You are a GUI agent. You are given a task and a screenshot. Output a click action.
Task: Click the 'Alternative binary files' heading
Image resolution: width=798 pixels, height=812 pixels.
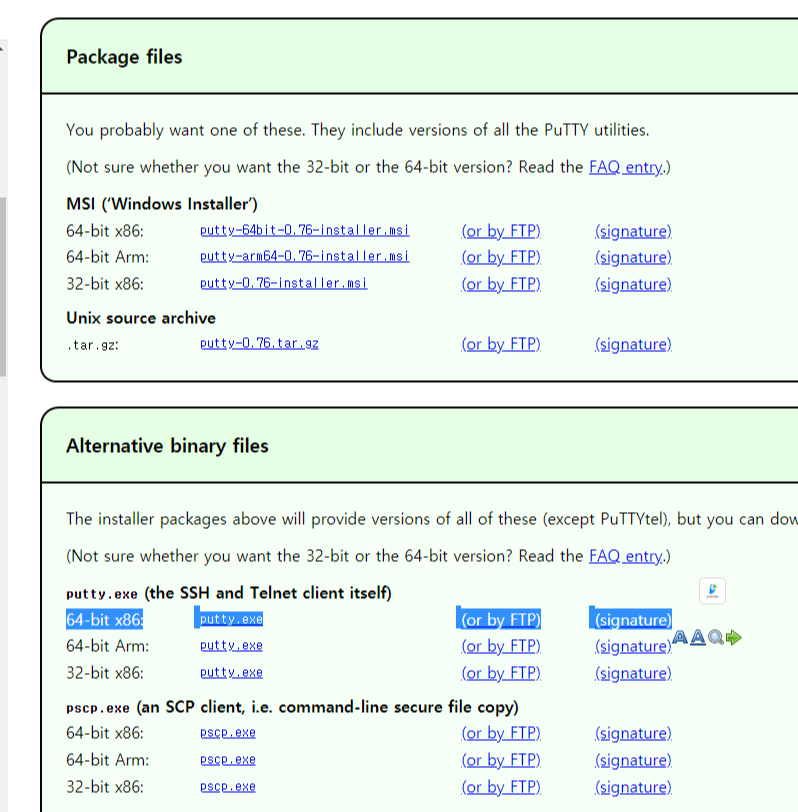point(167,446)
